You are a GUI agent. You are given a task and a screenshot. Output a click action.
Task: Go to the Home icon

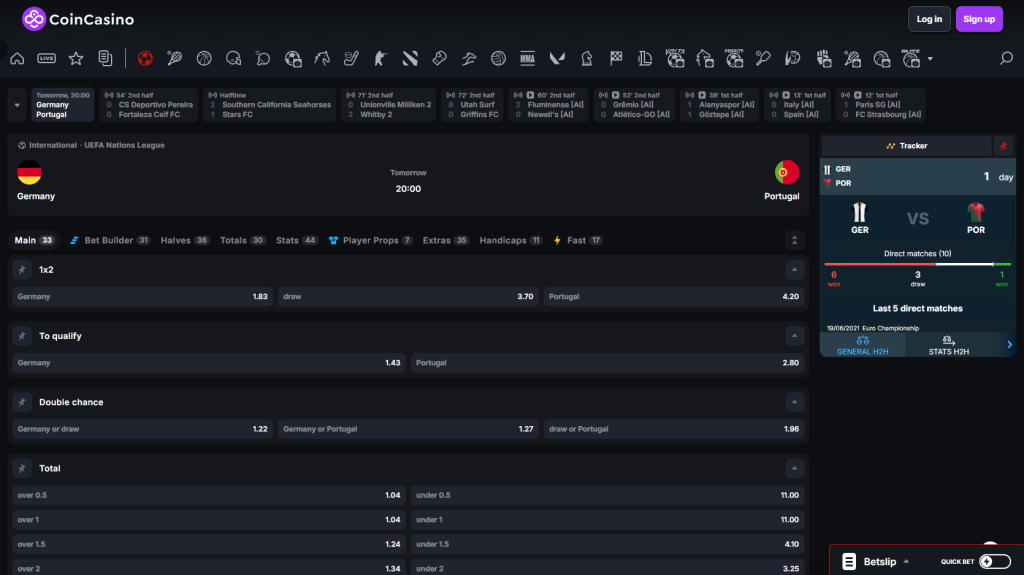[17, 59]
